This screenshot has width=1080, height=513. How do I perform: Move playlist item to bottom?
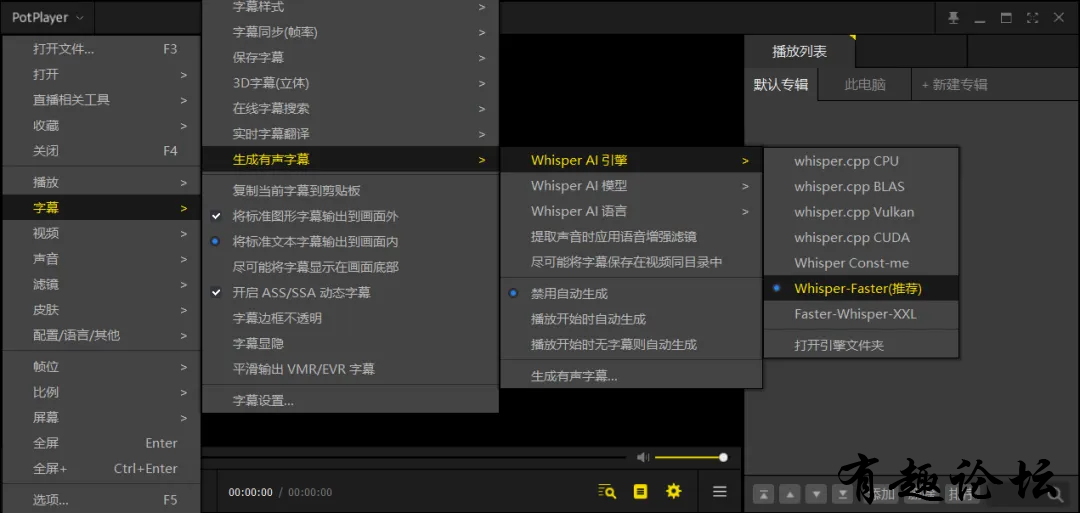coord(841,494)
